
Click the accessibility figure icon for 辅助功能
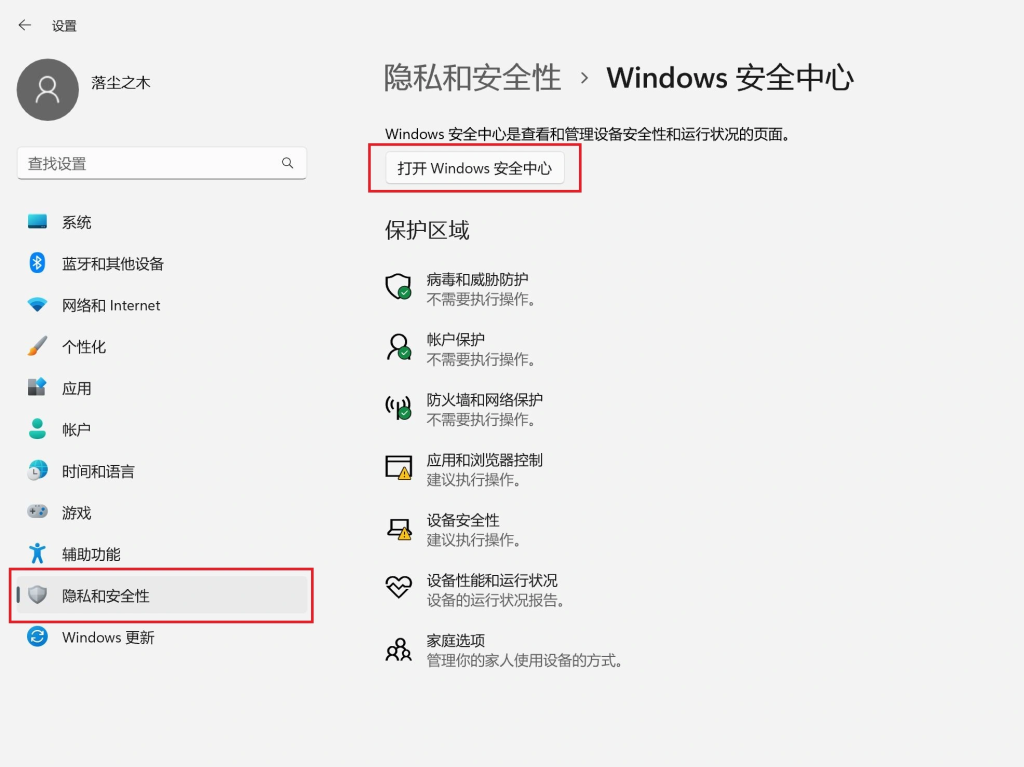point(37,553)
